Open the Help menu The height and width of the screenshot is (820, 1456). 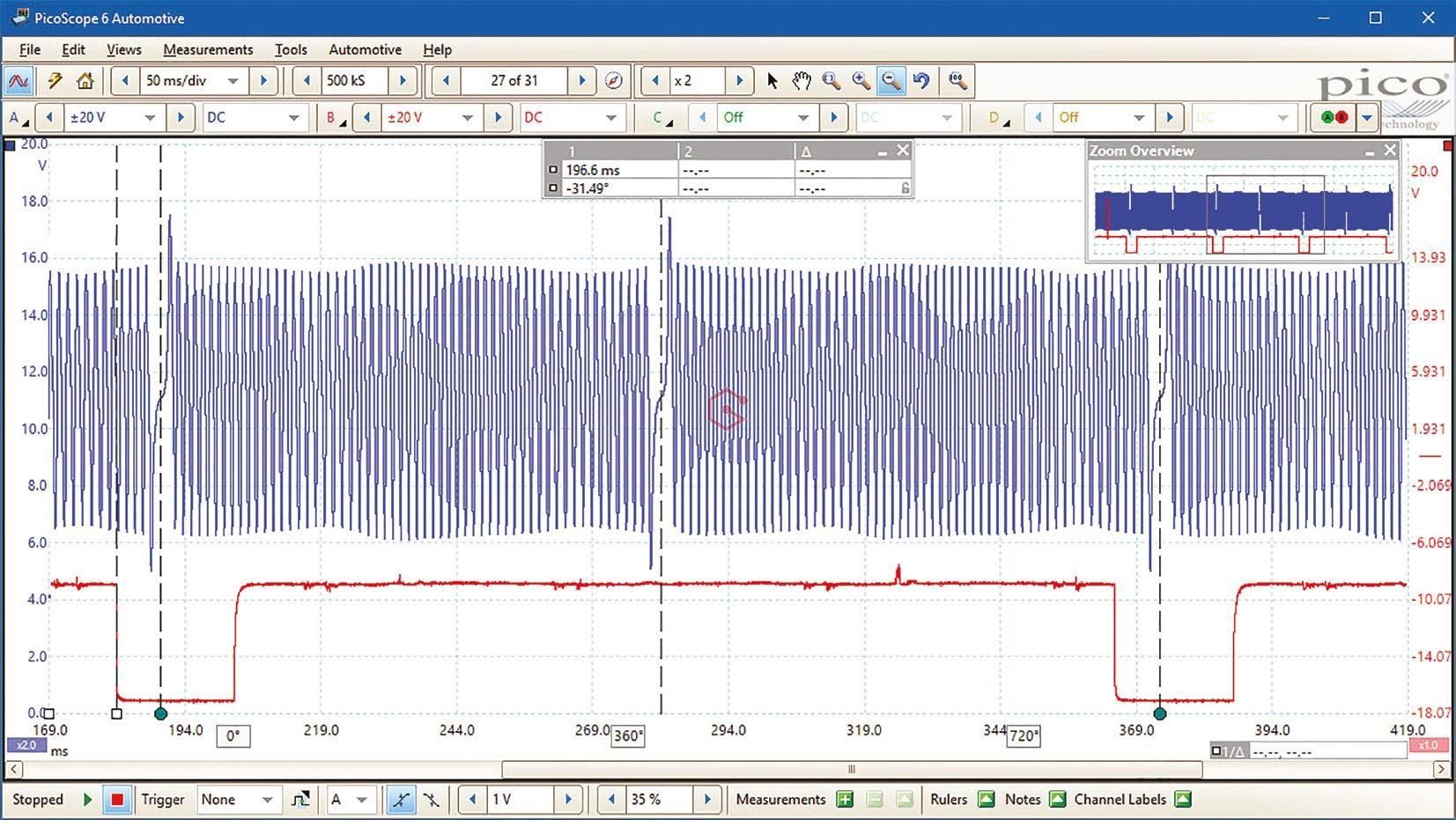[437, 50]
